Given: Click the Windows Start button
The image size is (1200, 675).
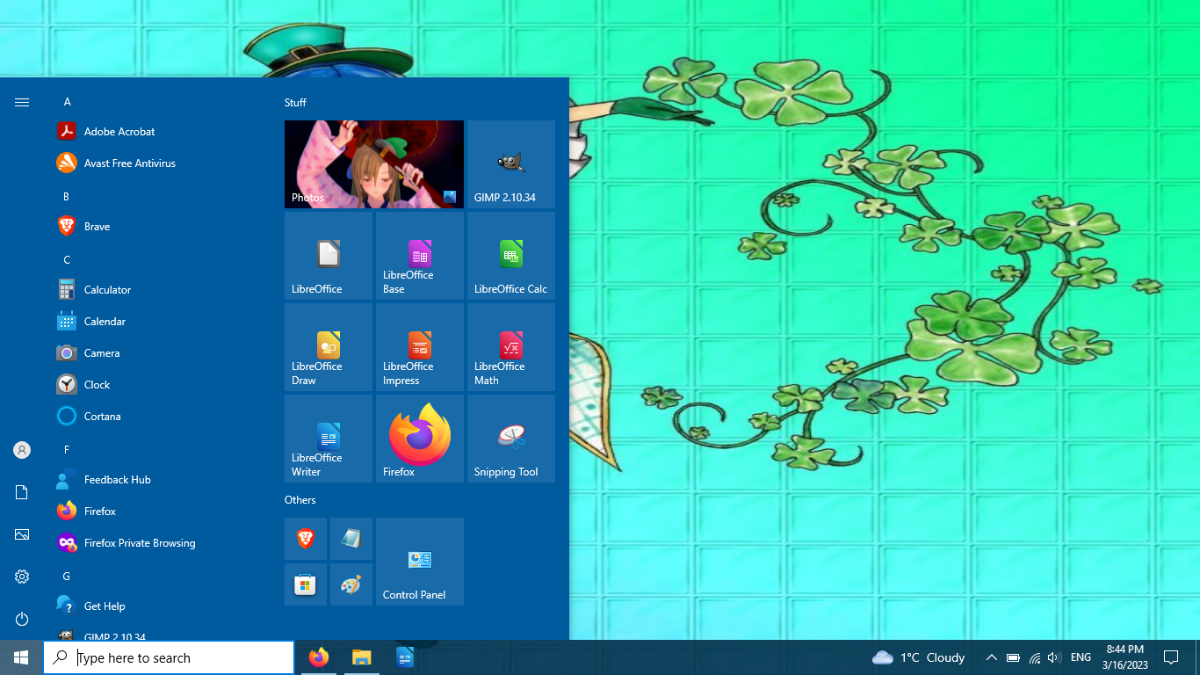Looking at the screenshot, I should pos(21,657).
